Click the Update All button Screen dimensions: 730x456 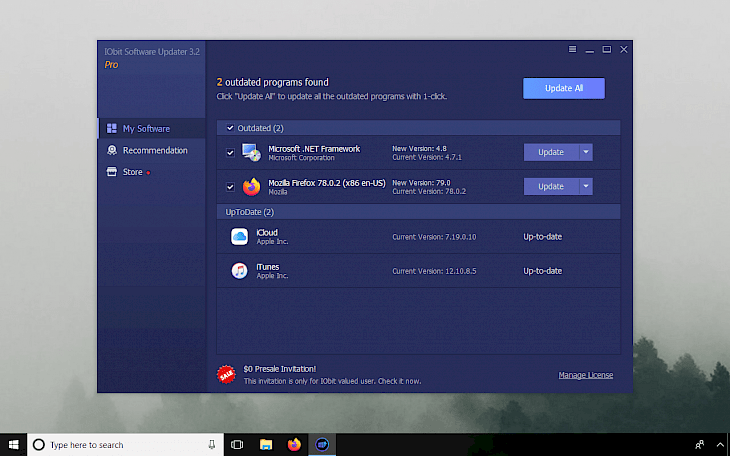coord(564,88)
